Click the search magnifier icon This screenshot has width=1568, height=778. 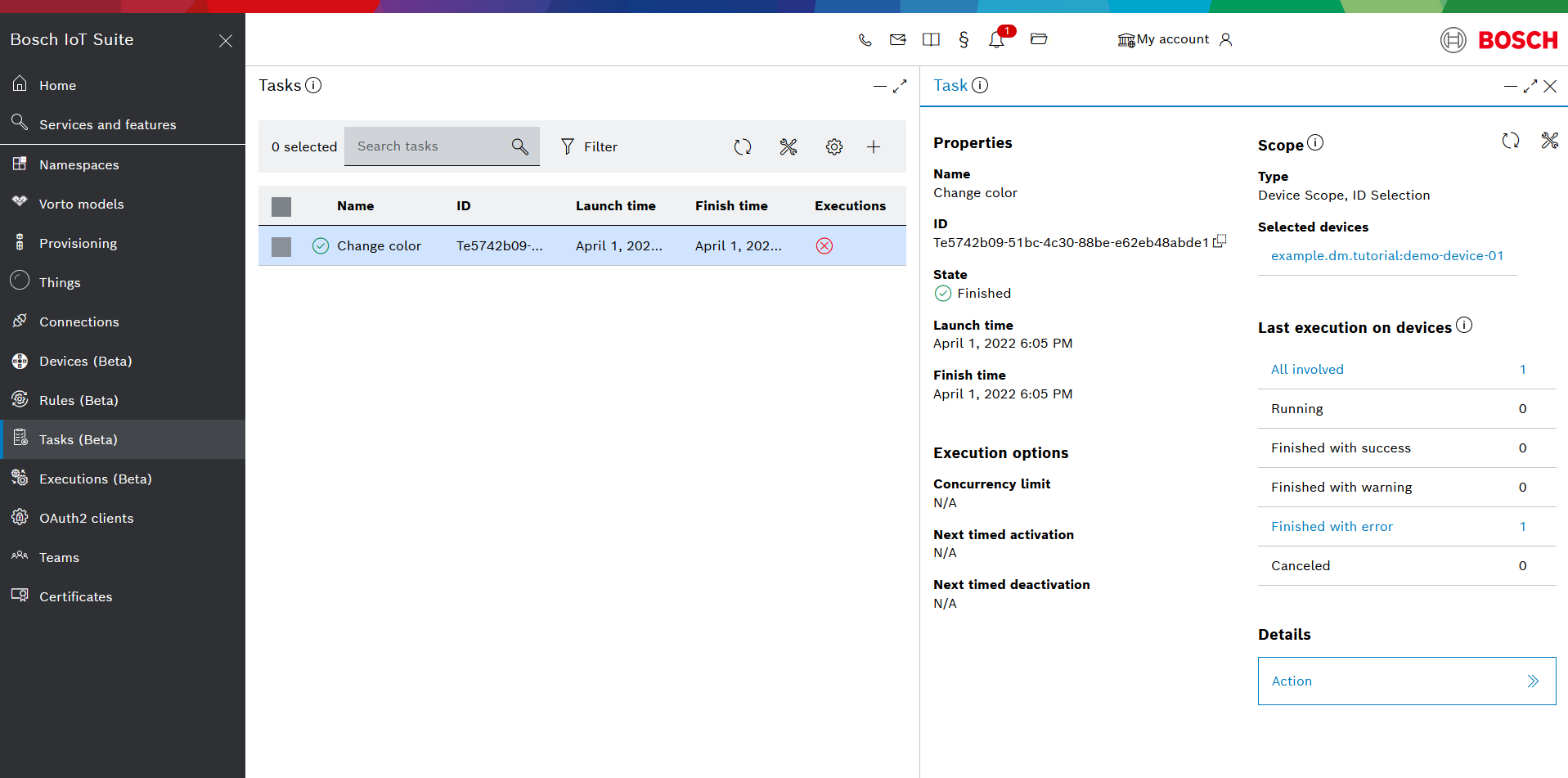(520, 146)
